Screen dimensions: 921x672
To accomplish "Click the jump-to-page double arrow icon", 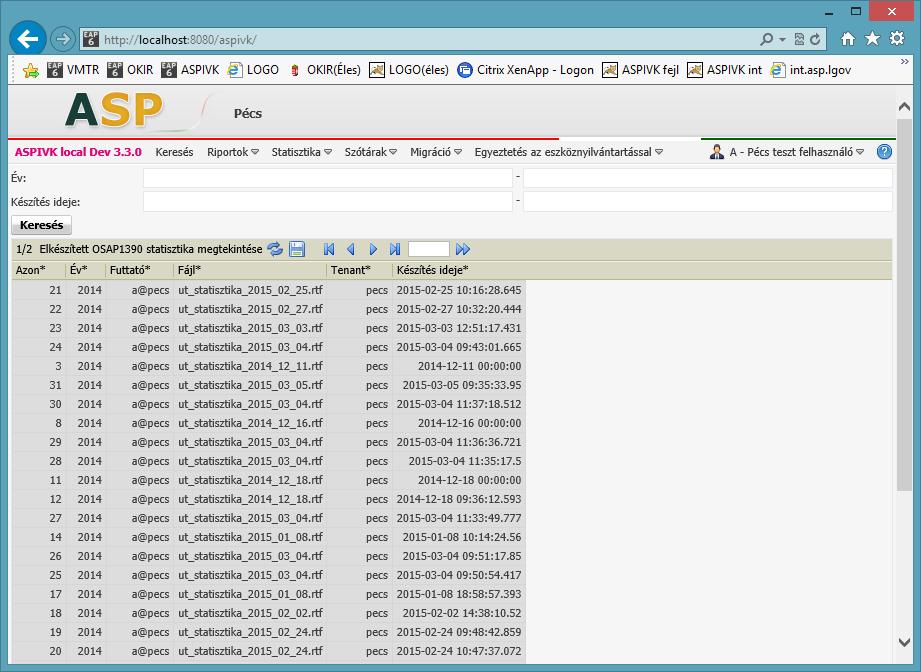I will point(463,249).
